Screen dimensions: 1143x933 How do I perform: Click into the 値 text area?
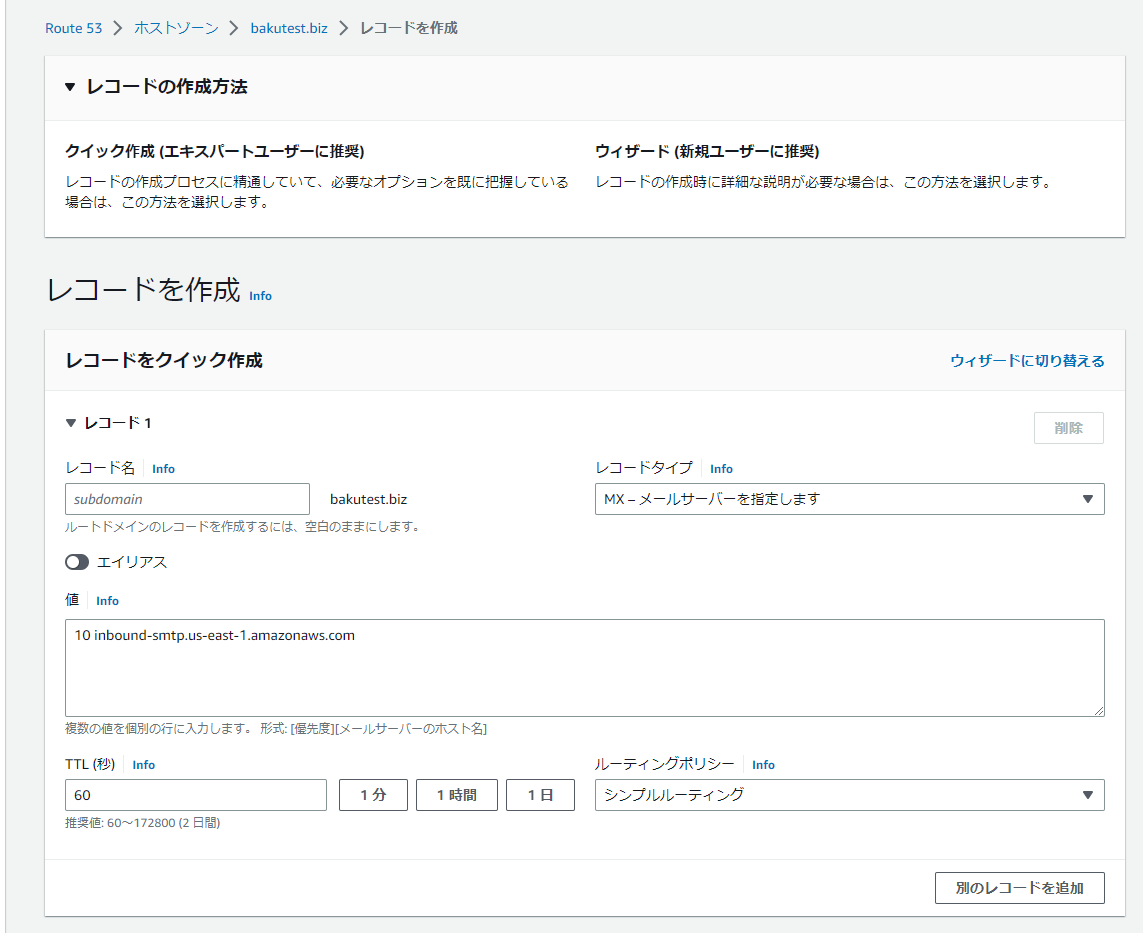coord(585,668)
